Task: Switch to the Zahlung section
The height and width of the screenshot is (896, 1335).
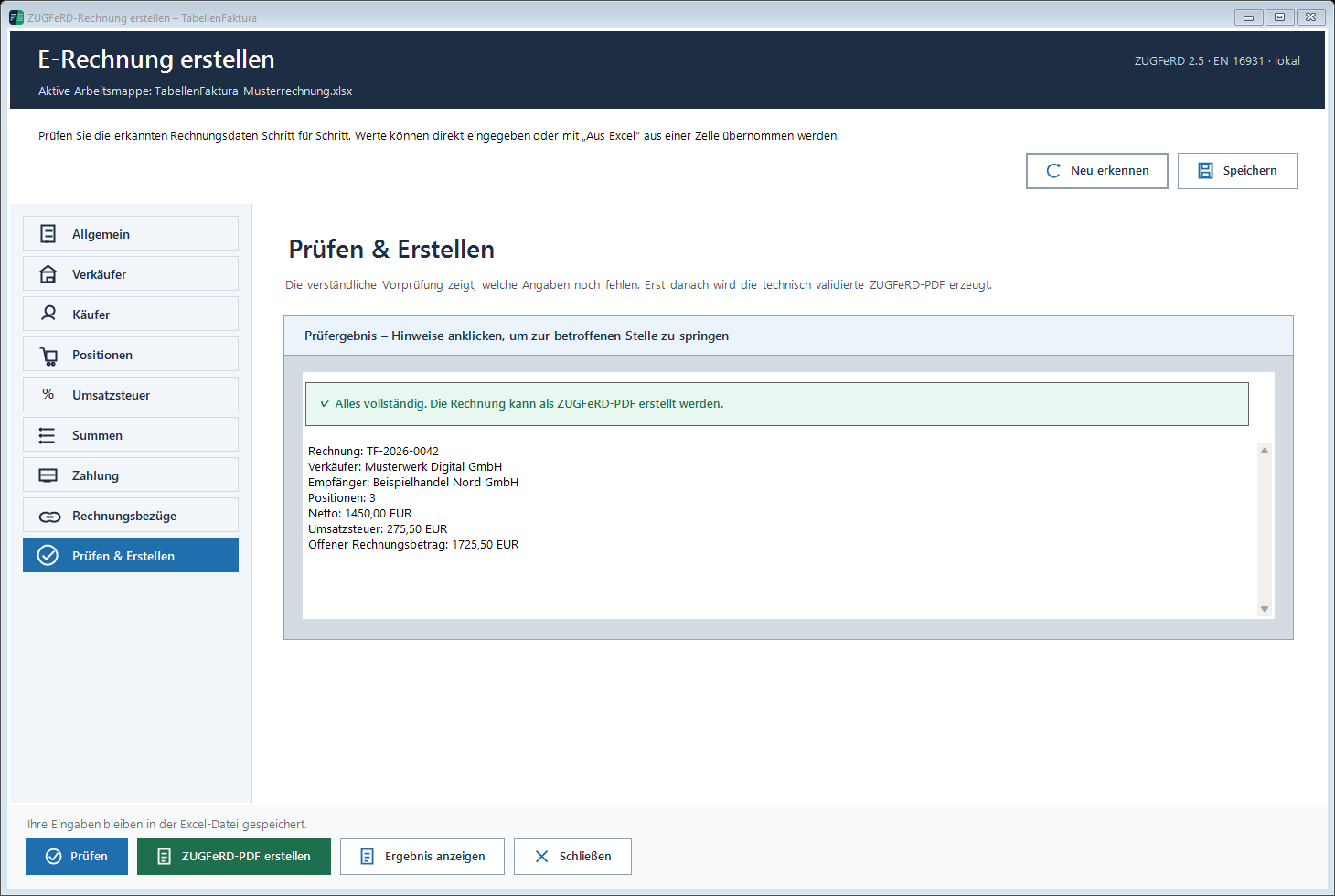Action: pyautogui.click(x=131, y=475)
